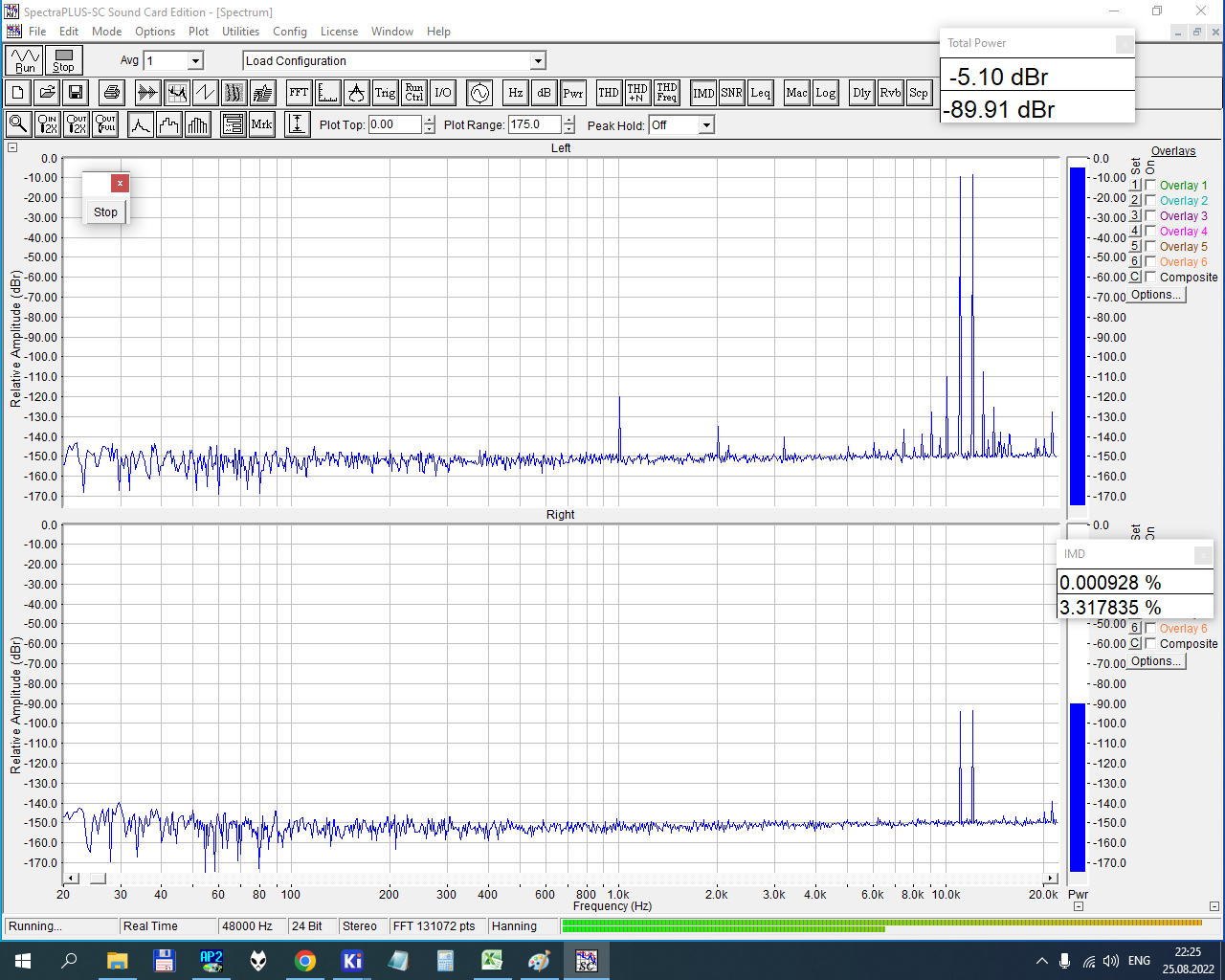Open the Peak Hold dropdown
Viewport: 1225px width, 980px height.
pos(705,125)
